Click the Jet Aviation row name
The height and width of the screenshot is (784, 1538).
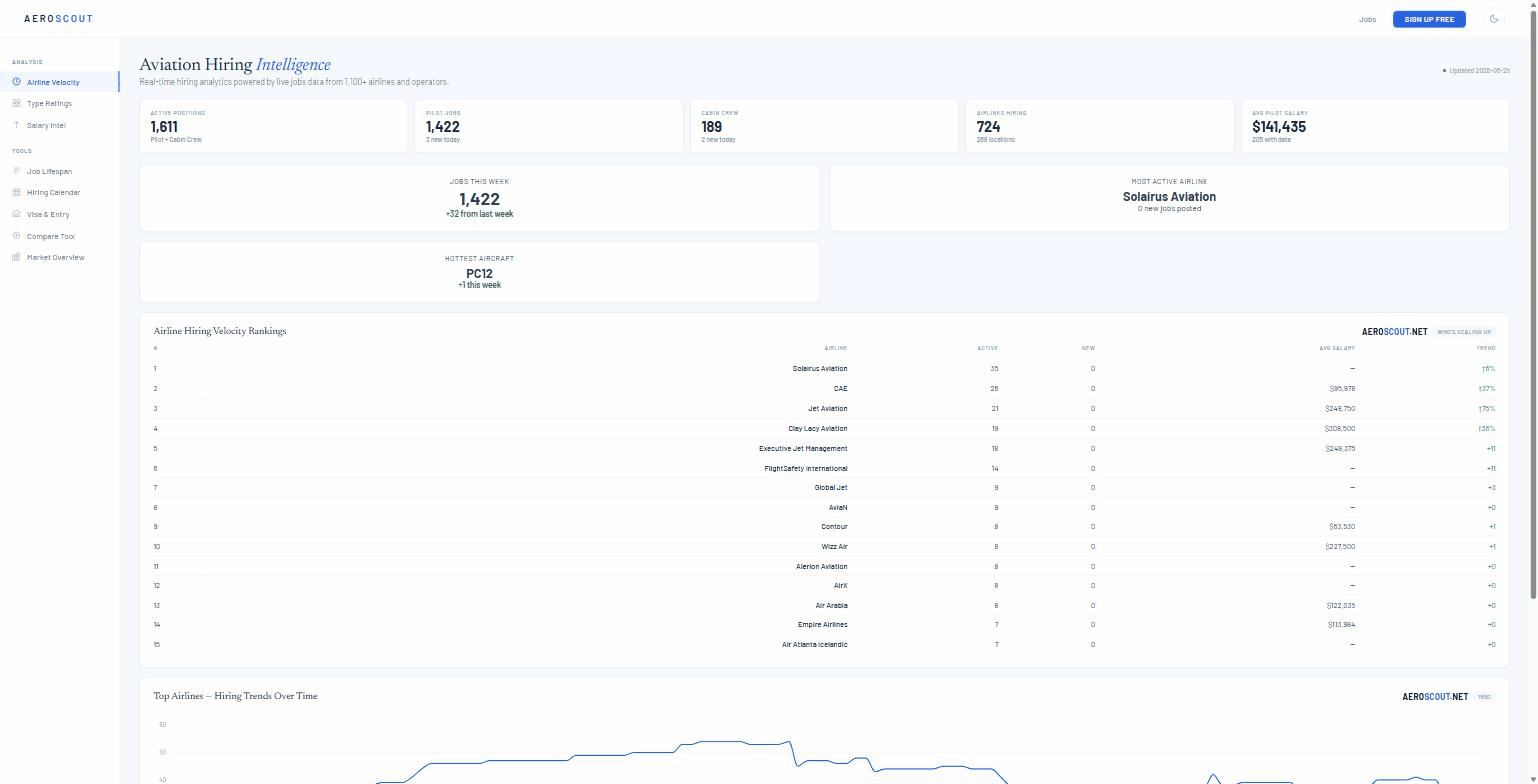pos(828,408)
